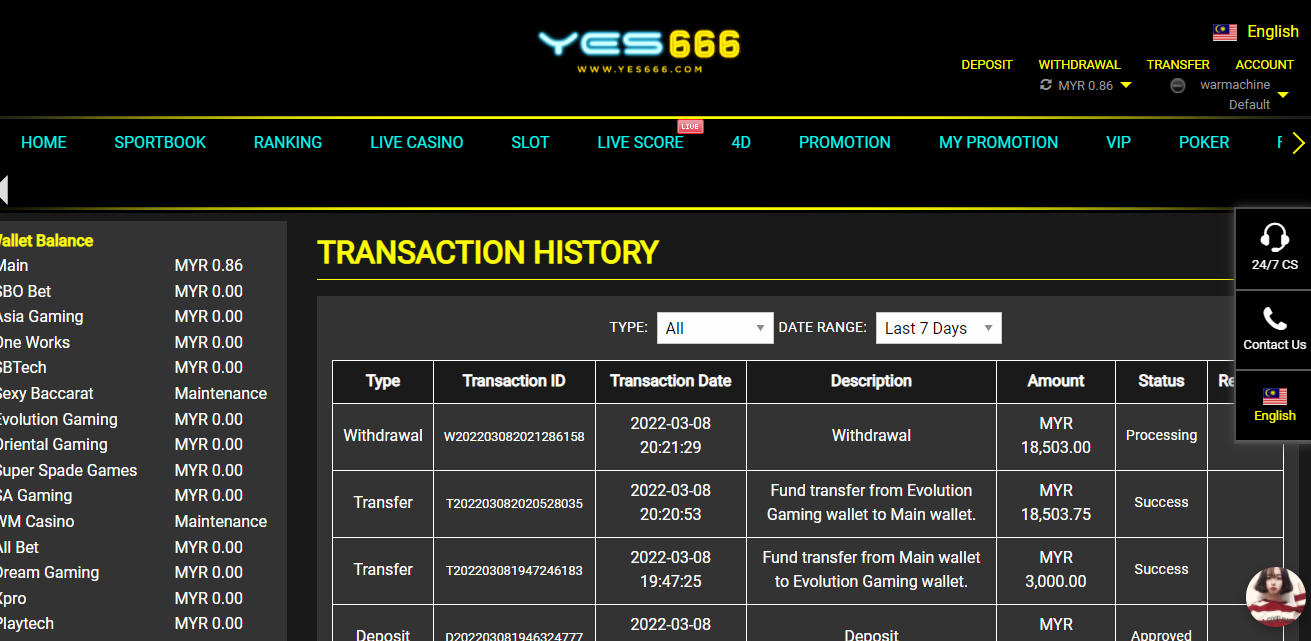Click the YES666 logo
This screenshot has width=1311, height=641.
pyautogui.click(x=639, y=48)
